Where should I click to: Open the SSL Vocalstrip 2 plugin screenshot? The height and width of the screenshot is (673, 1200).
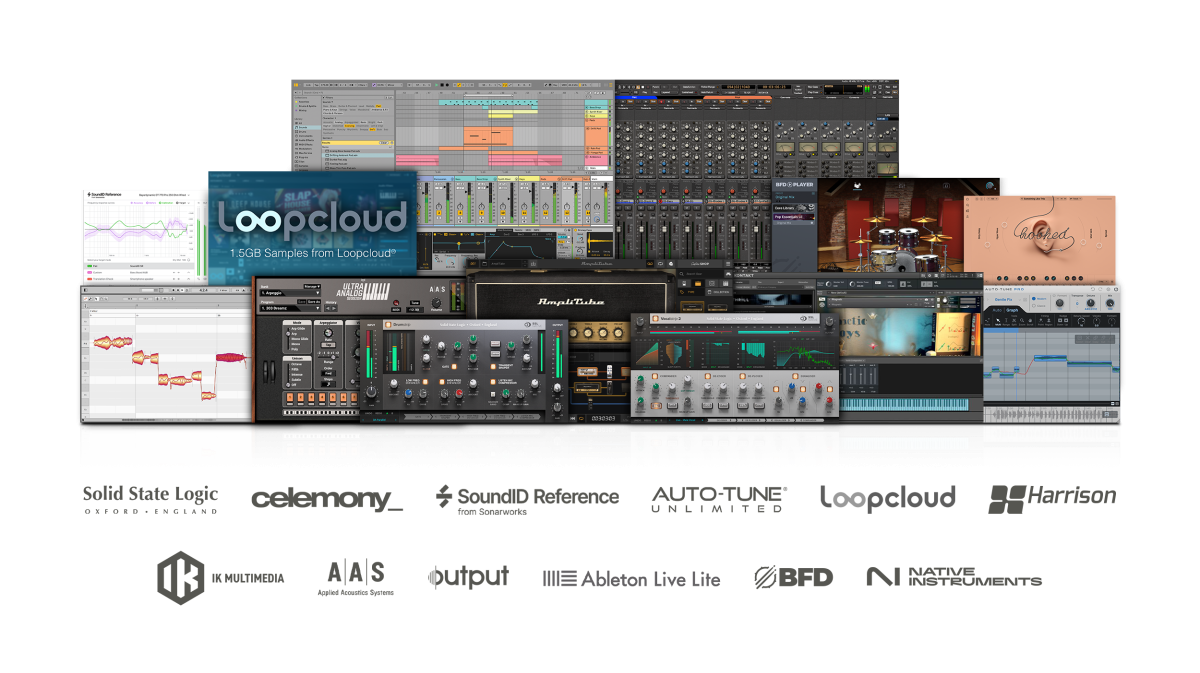click(x=735, y=370)
